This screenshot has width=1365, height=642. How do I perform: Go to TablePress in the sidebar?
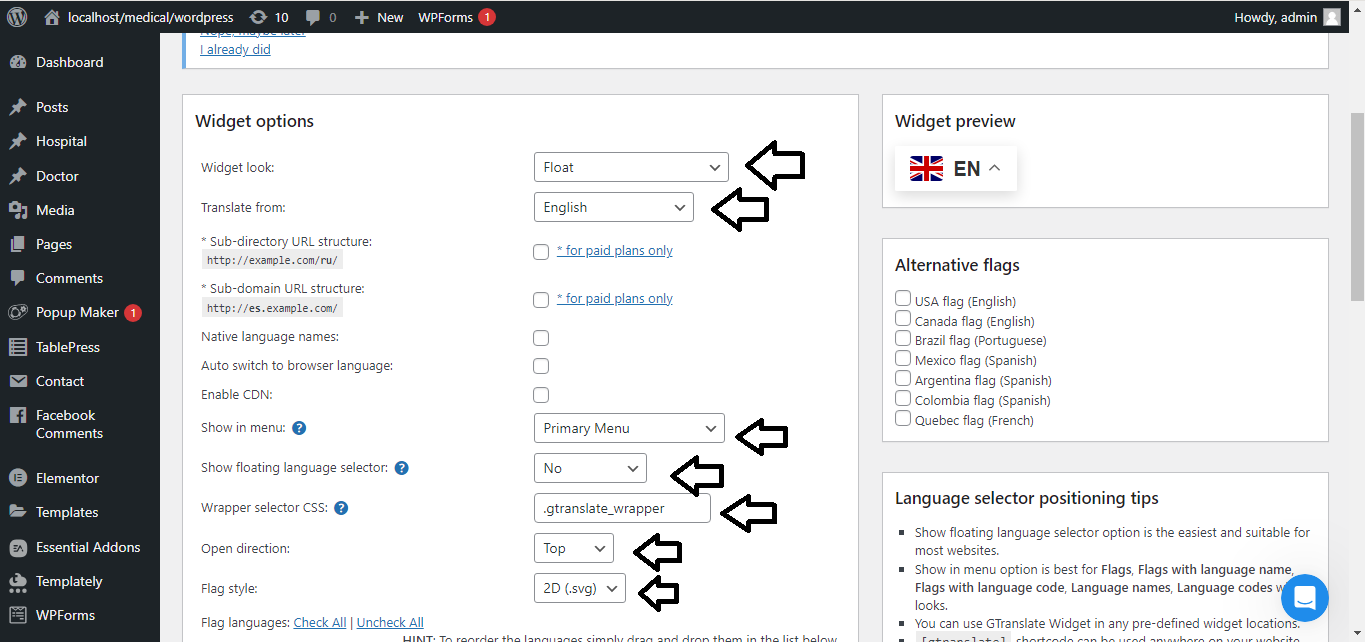coord(68,347)
